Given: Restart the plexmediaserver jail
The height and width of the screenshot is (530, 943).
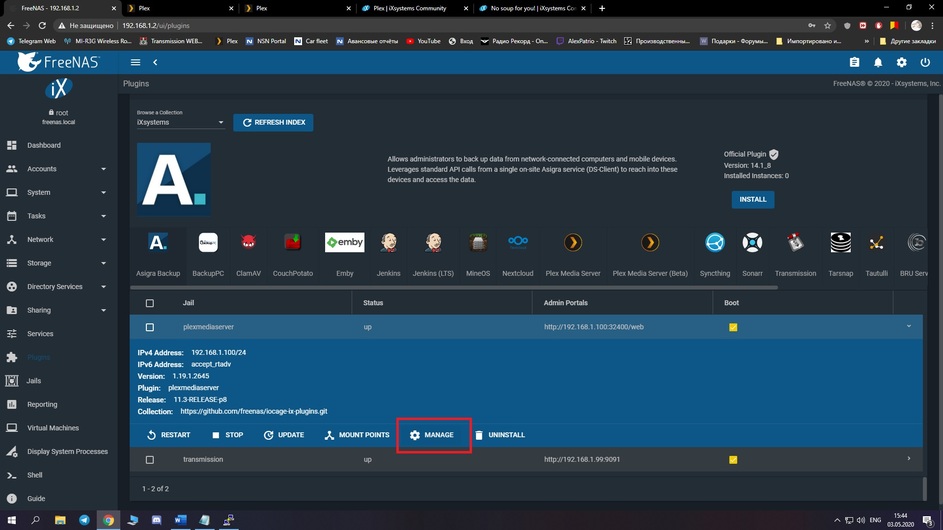Looking at the screenshot, I should [168, 434].
